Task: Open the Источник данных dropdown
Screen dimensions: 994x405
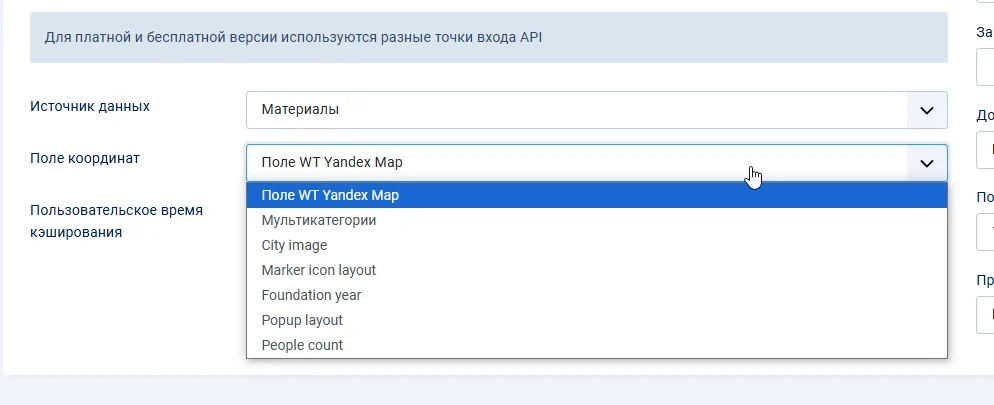Action: tap(597, 110)
